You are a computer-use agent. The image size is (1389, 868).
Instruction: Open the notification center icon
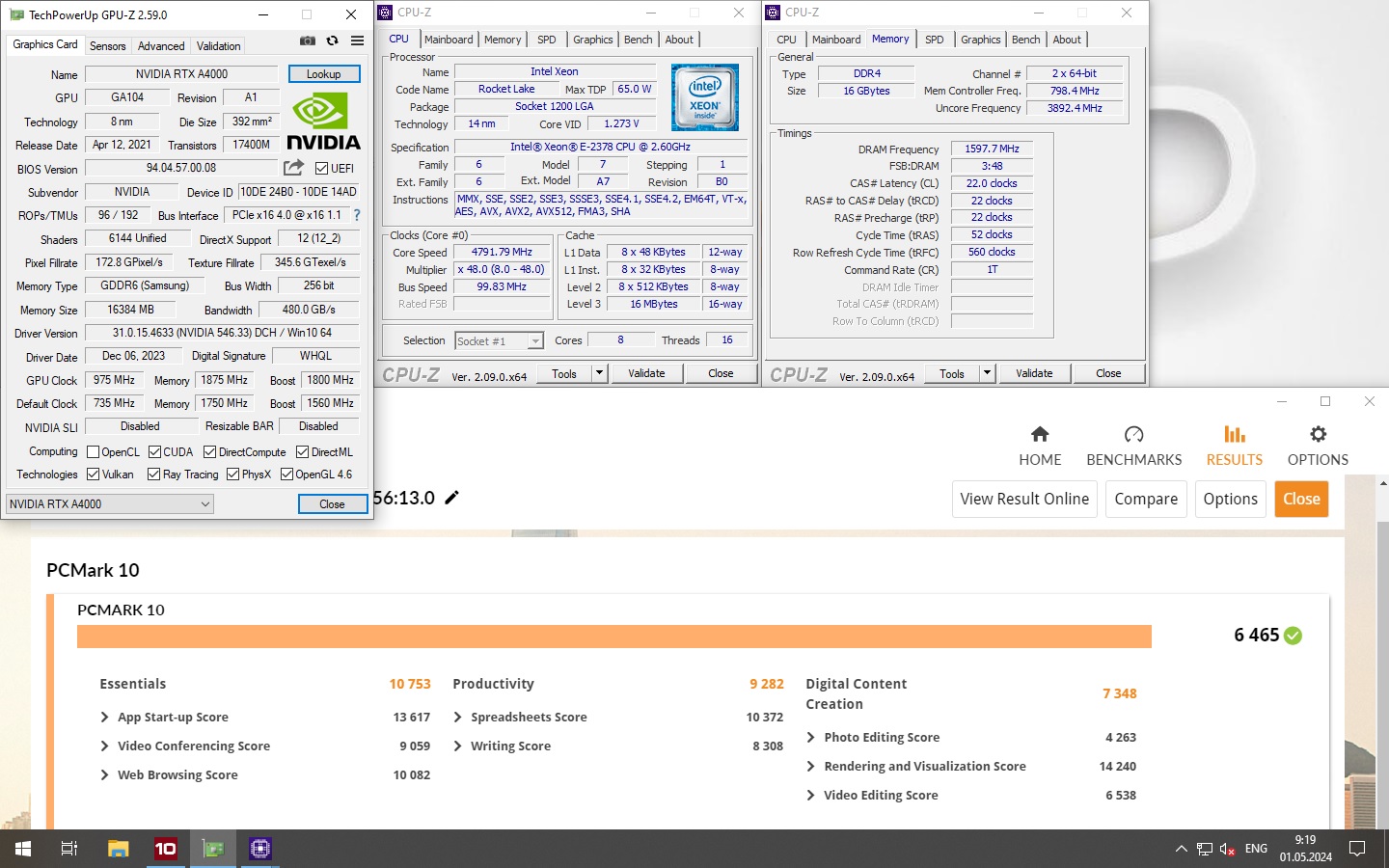click(x=1357, y=849)
